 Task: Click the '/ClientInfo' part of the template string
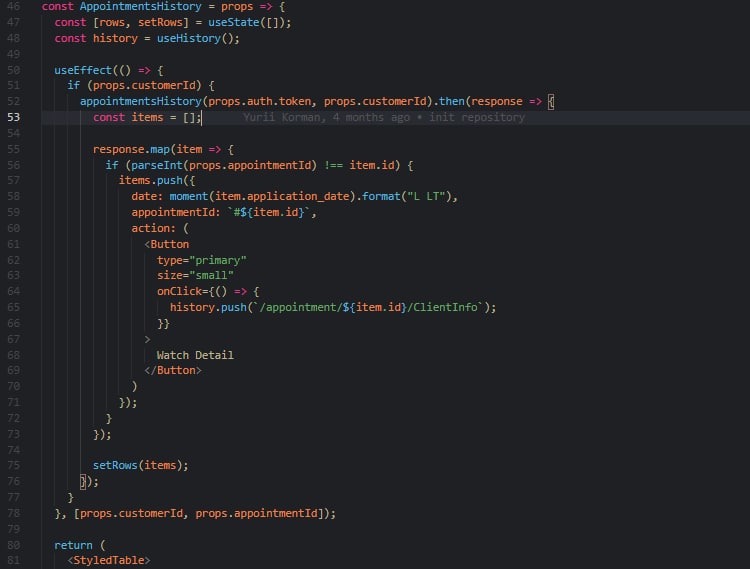[x=442, y=307]
